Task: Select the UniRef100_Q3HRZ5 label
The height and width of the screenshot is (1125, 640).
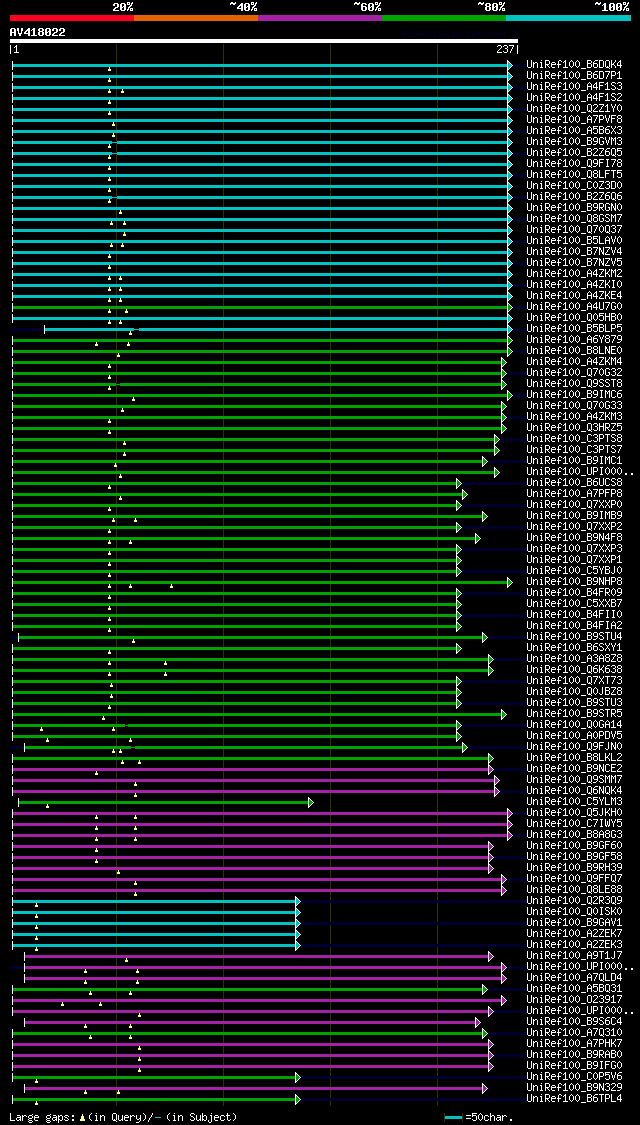Action: coord(574,428)
